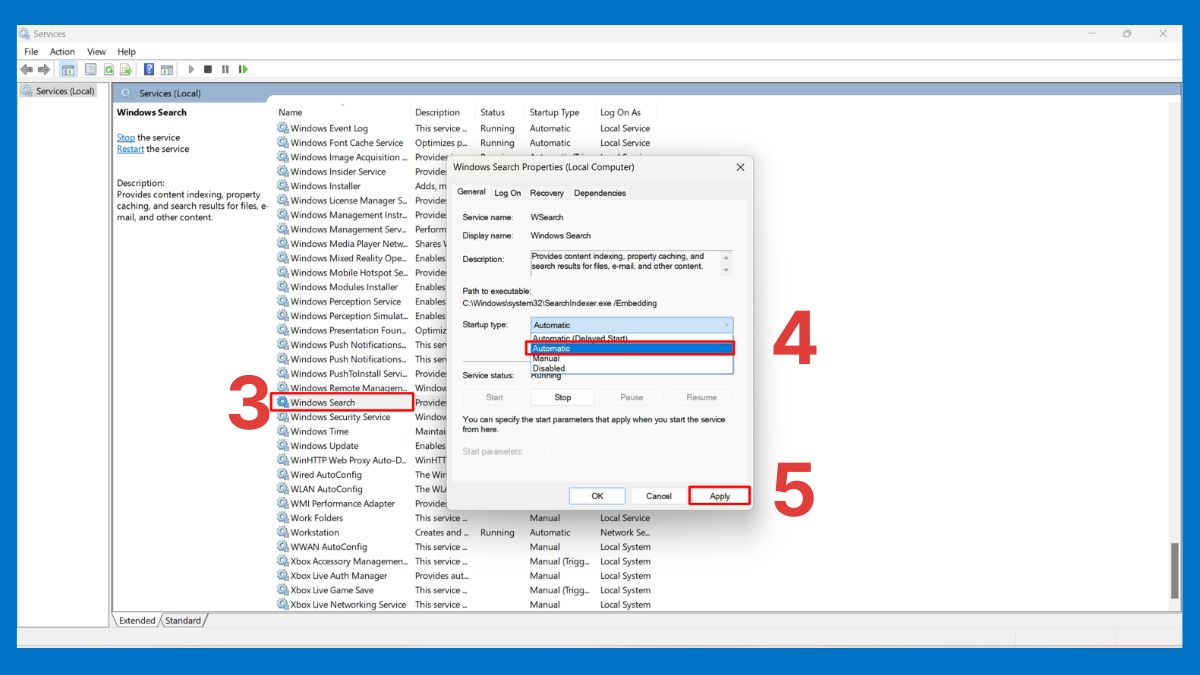Image resolution: width=1200 pixels, height=675 pixels.
Task: Click the gear icon beside Work Folders
Action: pos(283,518)
